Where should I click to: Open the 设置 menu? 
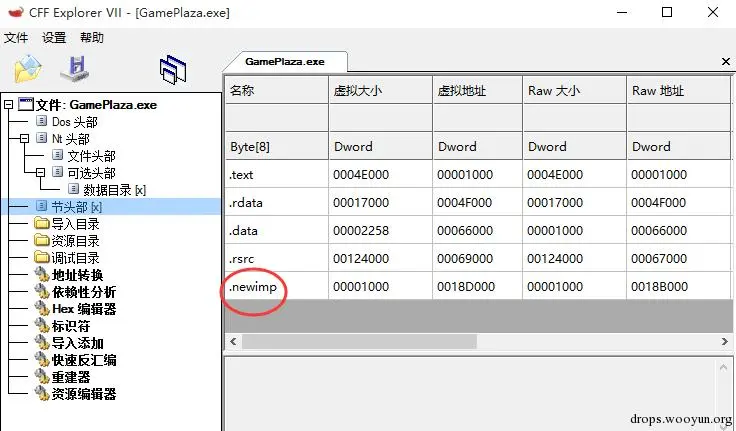pyautogui.click(x=54, y=38)
